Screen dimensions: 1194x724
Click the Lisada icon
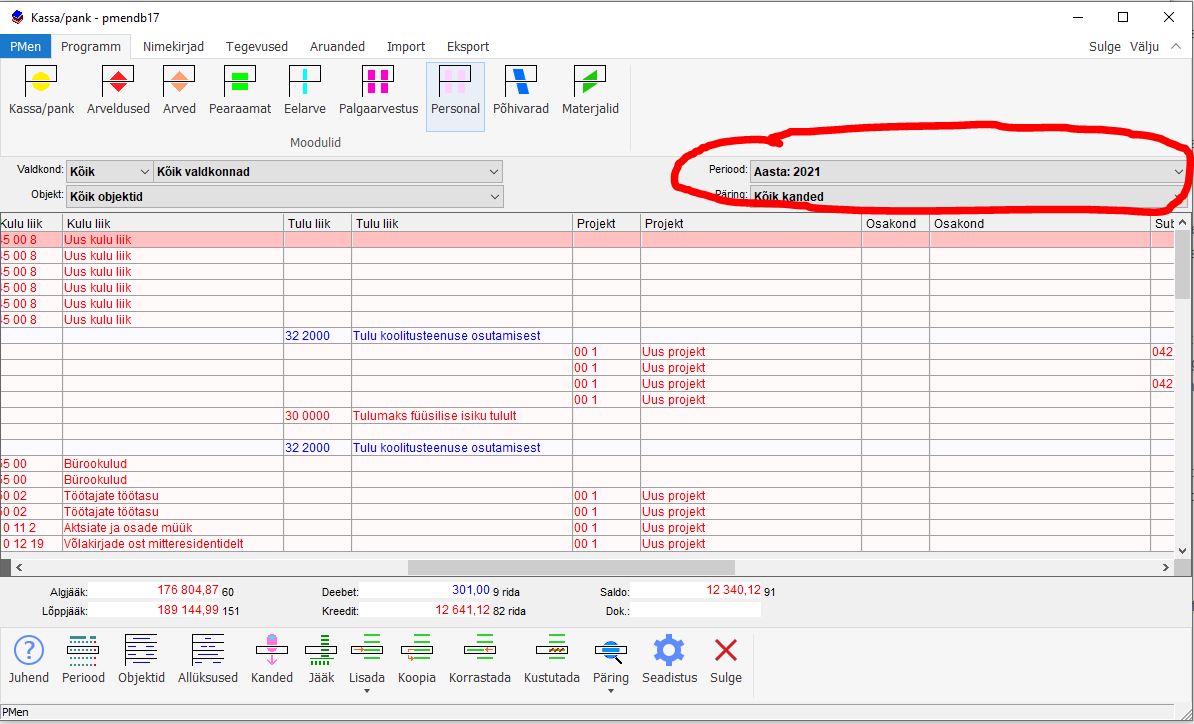(x=367, y=650)
